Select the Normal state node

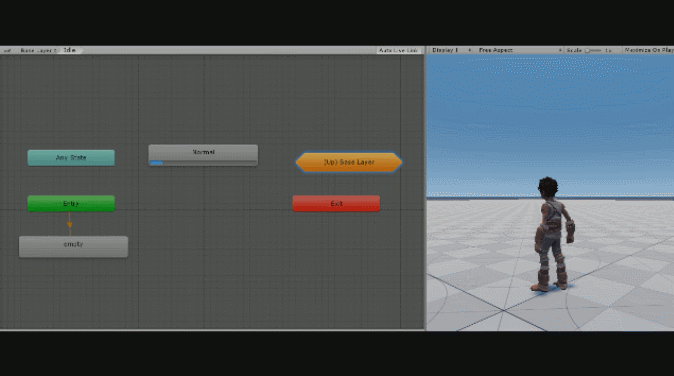[203, 155]
